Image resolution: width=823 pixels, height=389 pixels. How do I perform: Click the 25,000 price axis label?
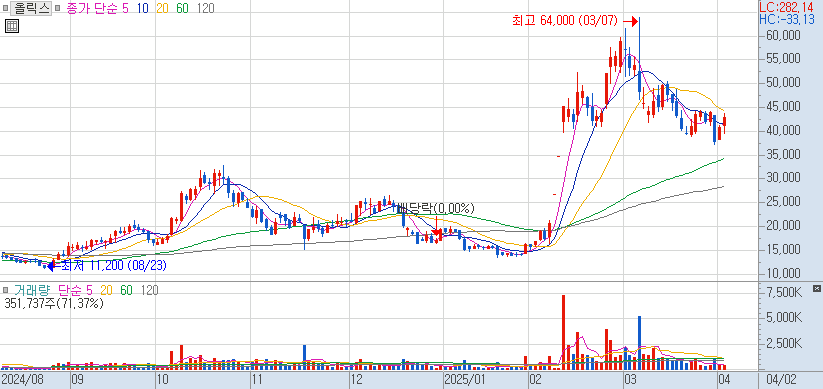(x=783, y=202)
